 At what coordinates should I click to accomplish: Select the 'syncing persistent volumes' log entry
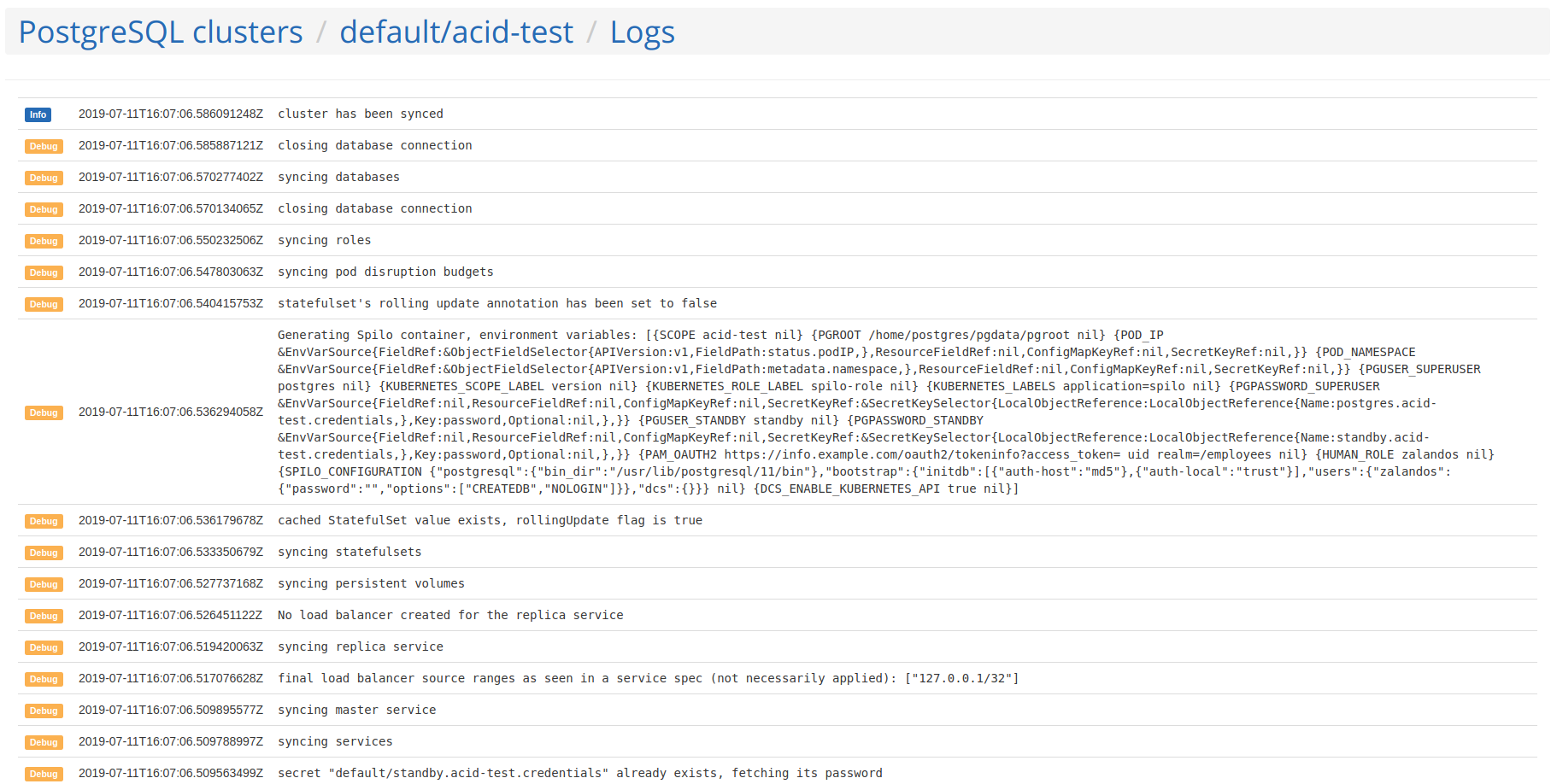pyautogui.click(x=371, y=583)
